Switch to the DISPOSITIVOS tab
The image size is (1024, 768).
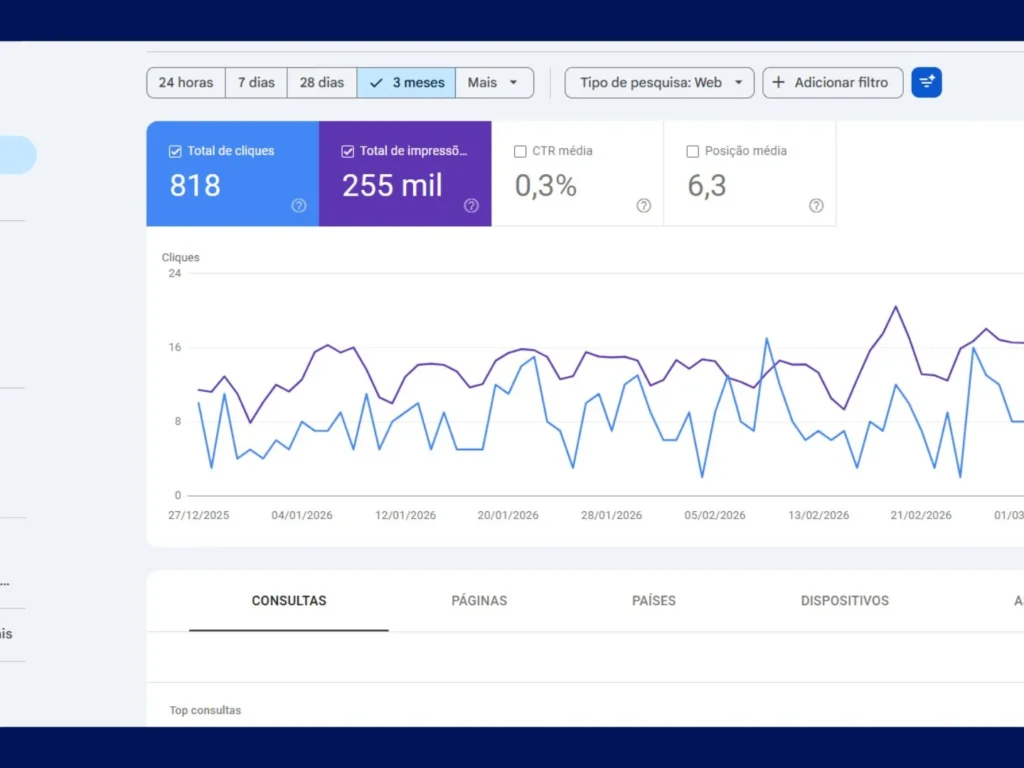tap(844, 601)
